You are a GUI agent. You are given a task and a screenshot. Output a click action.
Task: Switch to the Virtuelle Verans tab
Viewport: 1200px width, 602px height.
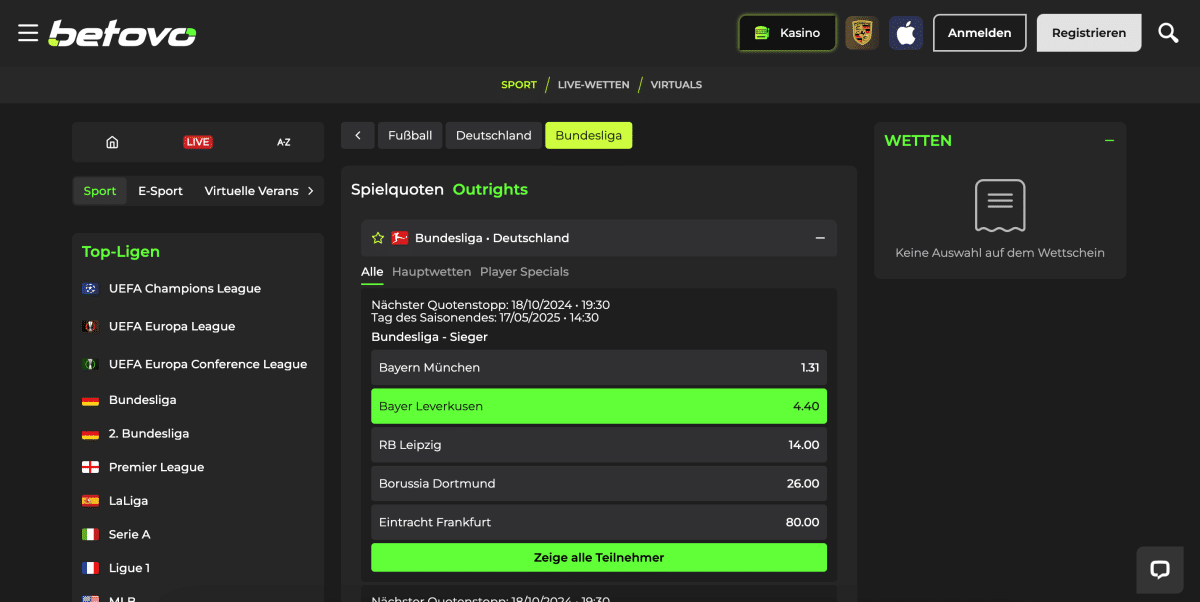[251, 191]
